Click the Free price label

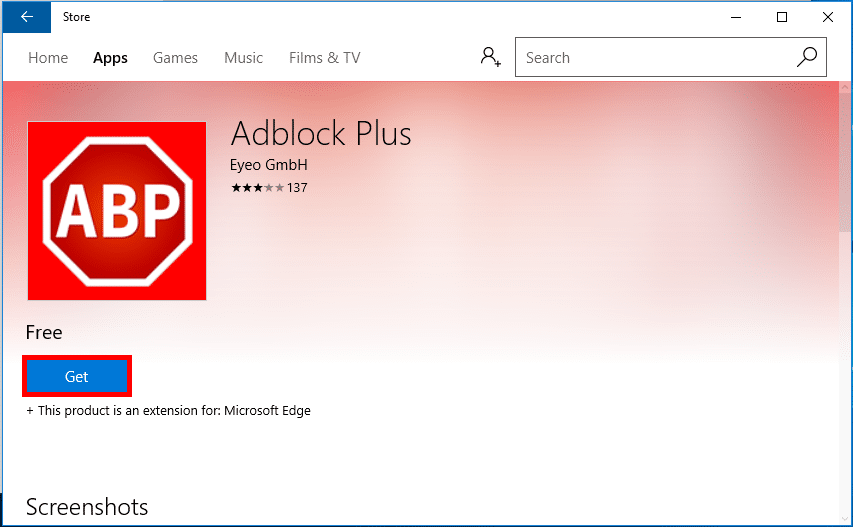point(44,332)
